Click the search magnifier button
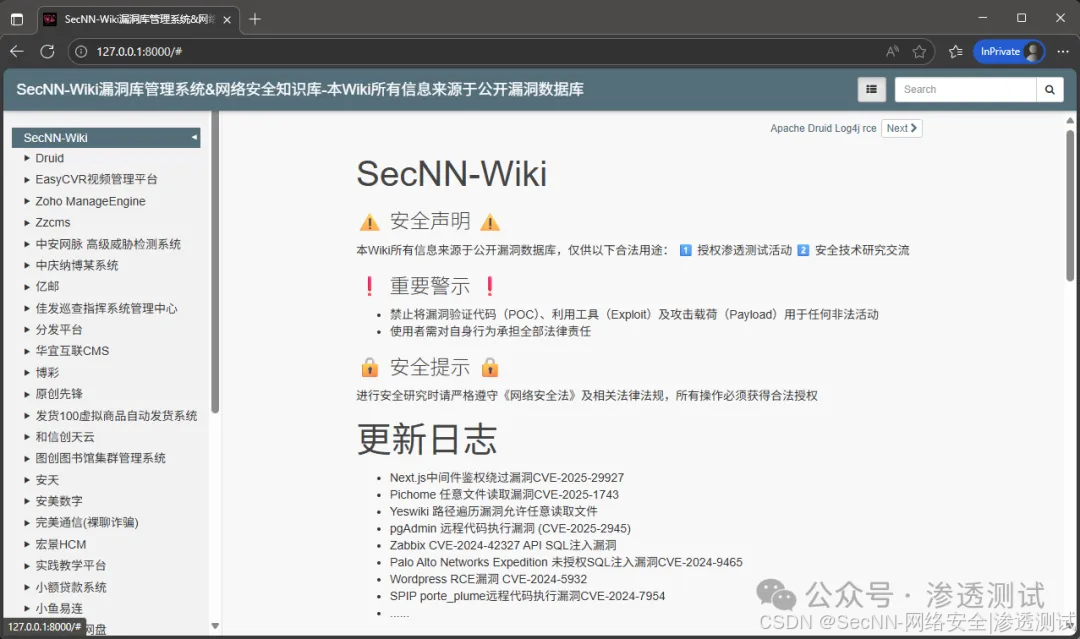 [1050, 90]
